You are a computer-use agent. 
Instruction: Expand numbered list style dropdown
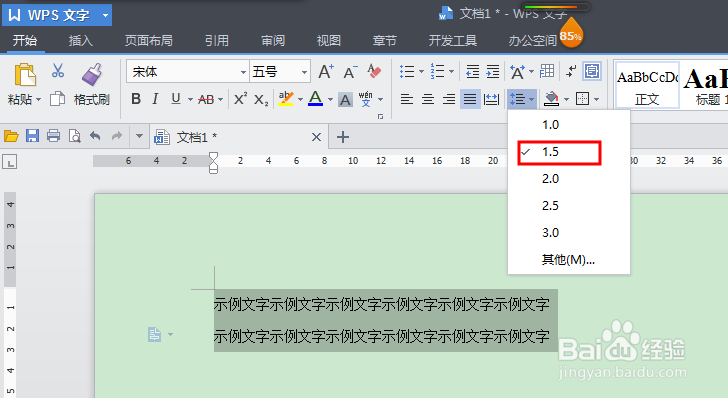coord(451,72)
